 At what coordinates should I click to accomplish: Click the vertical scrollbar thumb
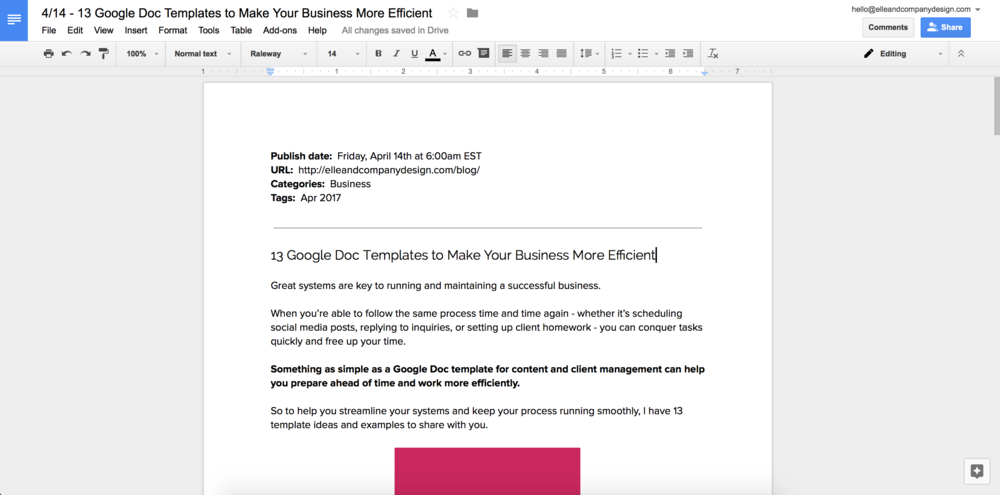[x=996, y=106]
